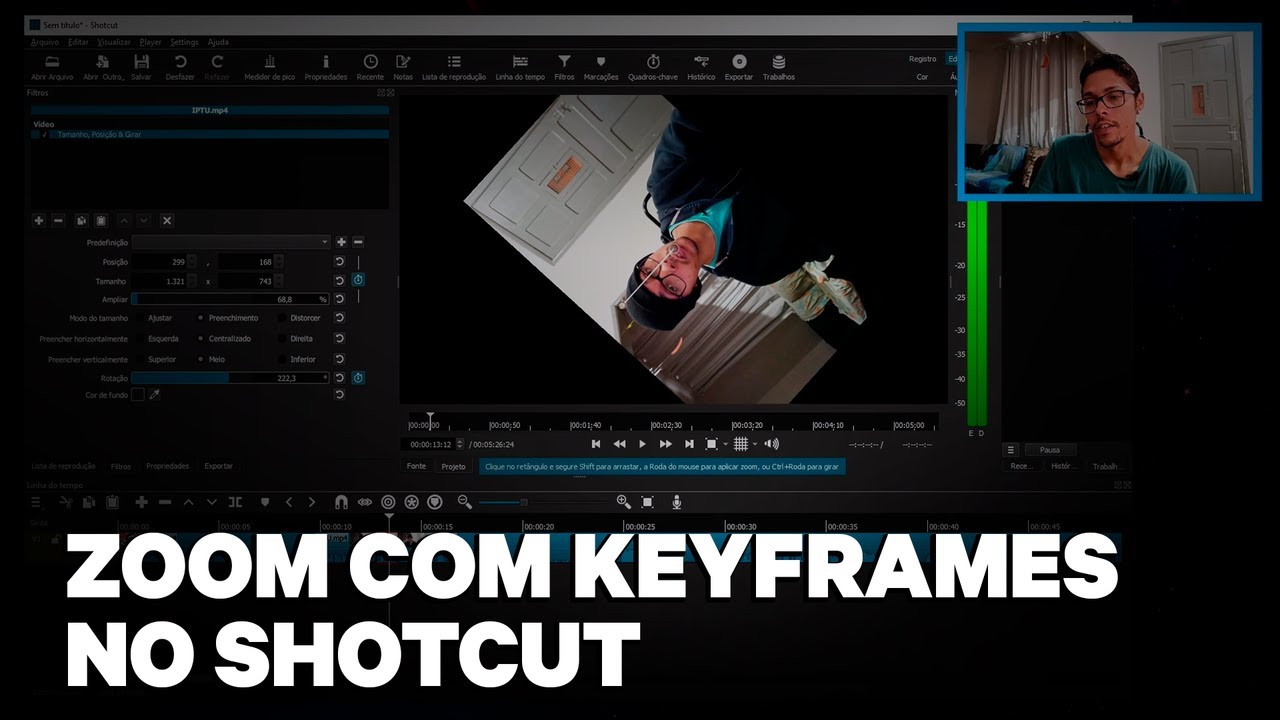
Task: Select Tamanho, Posição & Girar filter
Action: point(210,134)
